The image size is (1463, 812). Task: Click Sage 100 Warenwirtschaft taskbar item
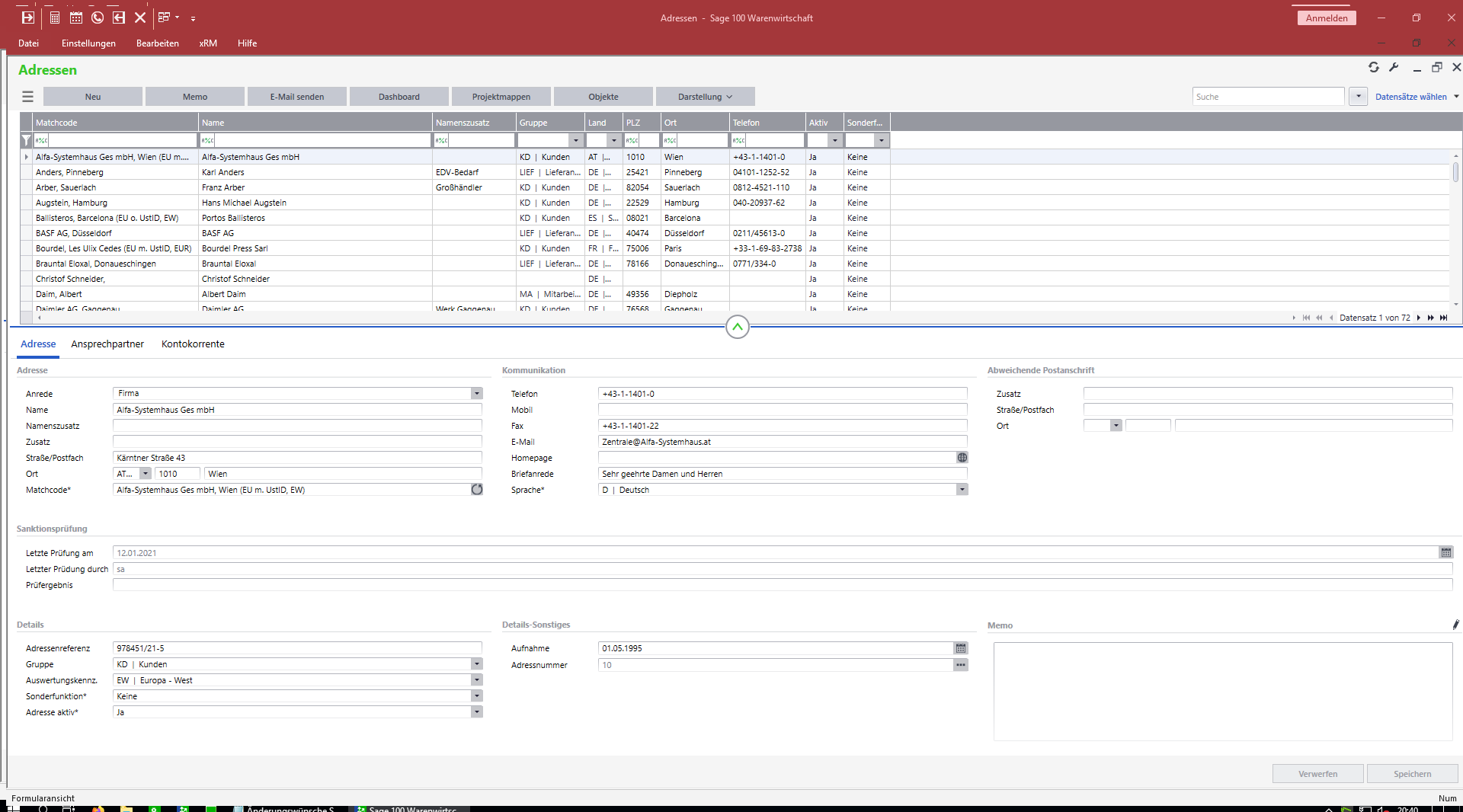[408, 809]
